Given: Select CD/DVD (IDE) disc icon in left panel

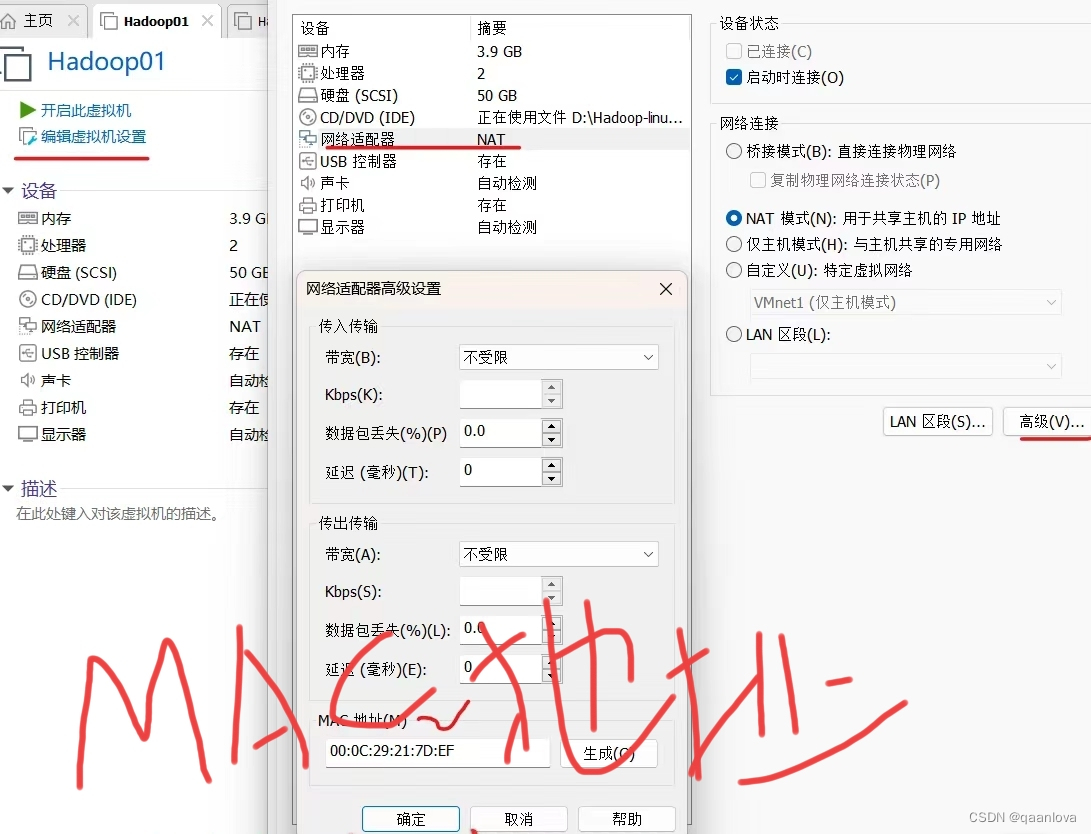Looking at the screenshot, I should pos(28,300).
